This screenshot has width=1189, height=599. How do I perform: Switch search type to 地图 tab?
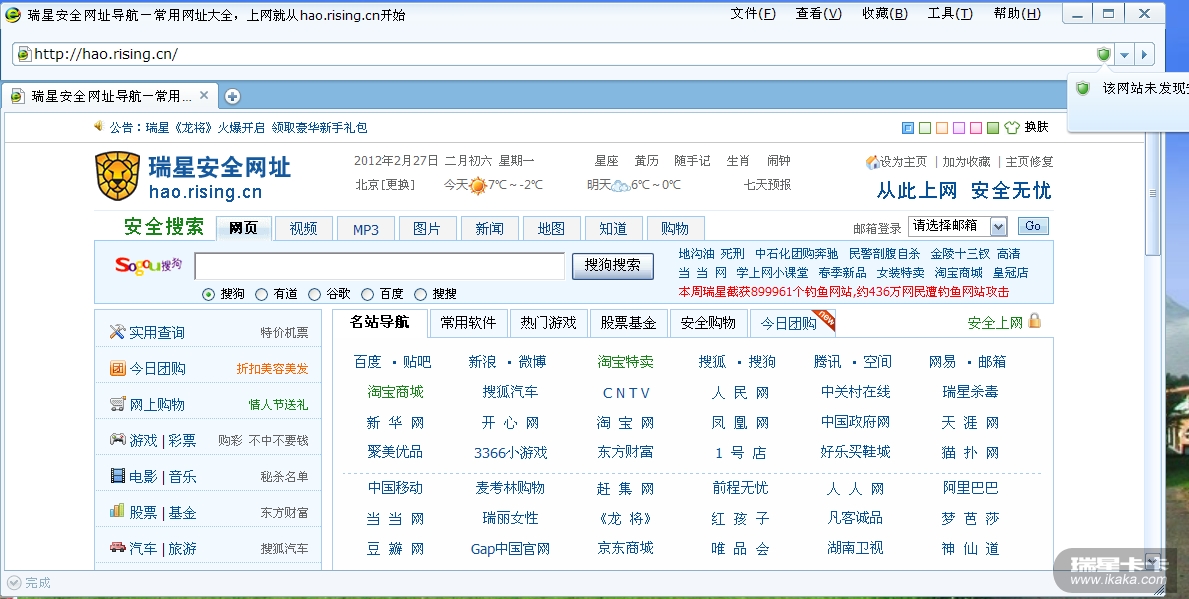tap(551, 228)
